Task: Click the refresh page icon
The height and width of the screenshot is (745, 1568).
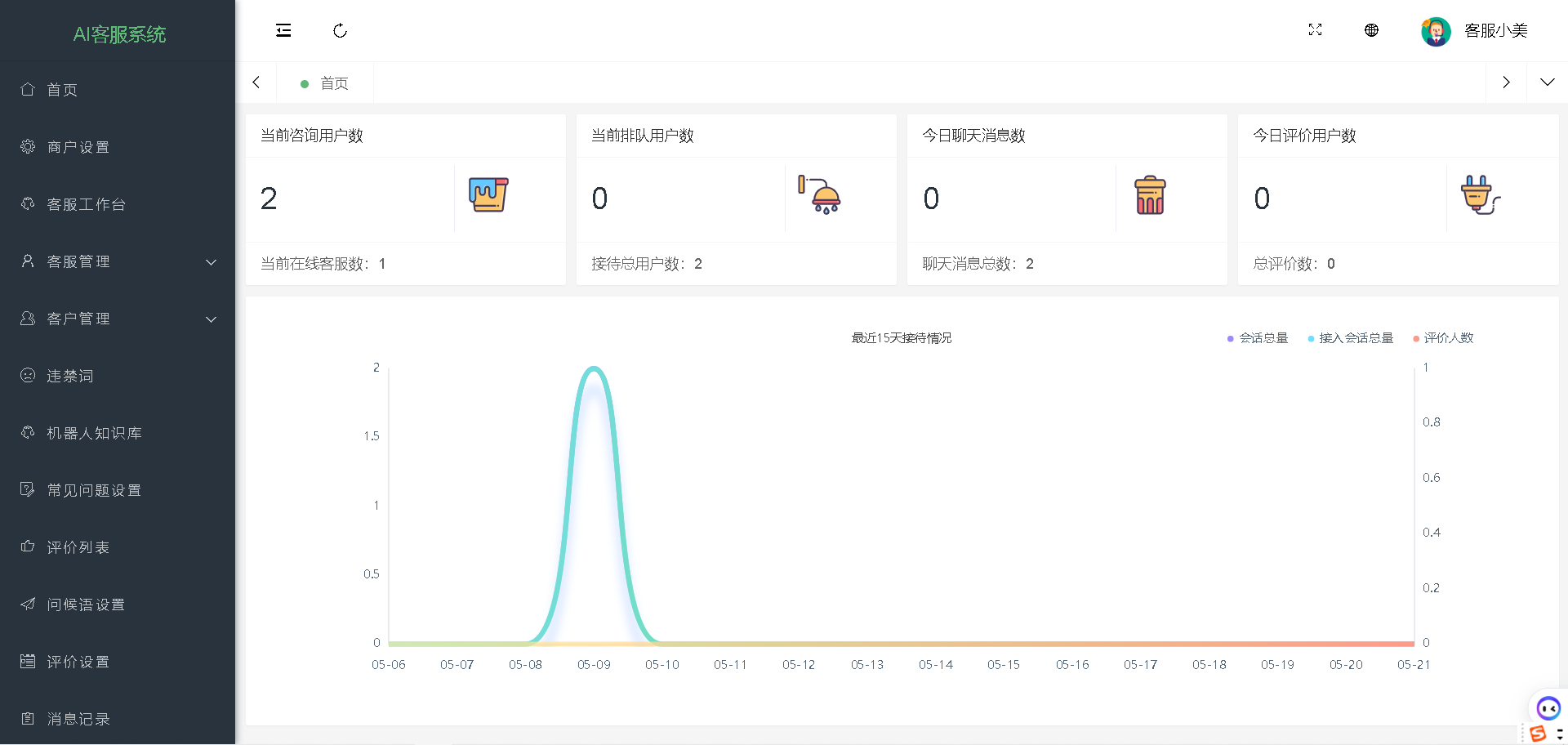Action: click(341, 31)
